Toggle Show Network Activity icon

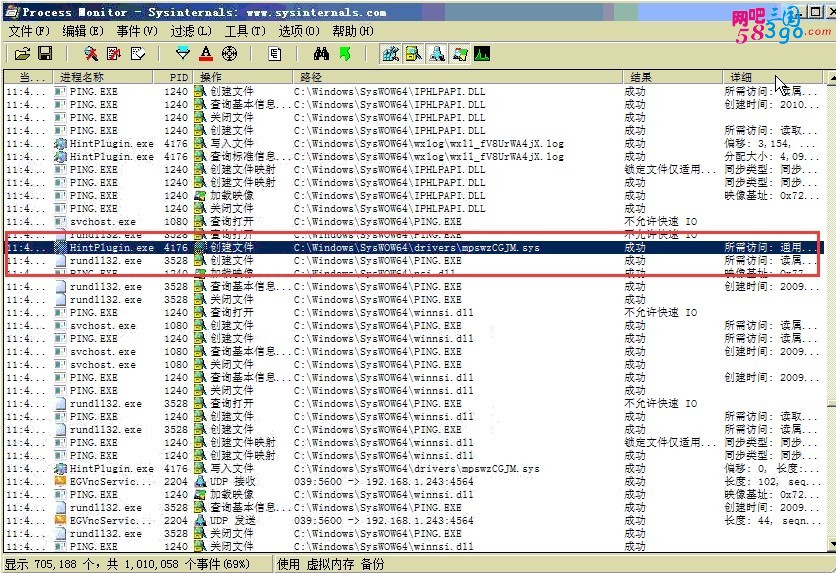click(x=437, y=53)
